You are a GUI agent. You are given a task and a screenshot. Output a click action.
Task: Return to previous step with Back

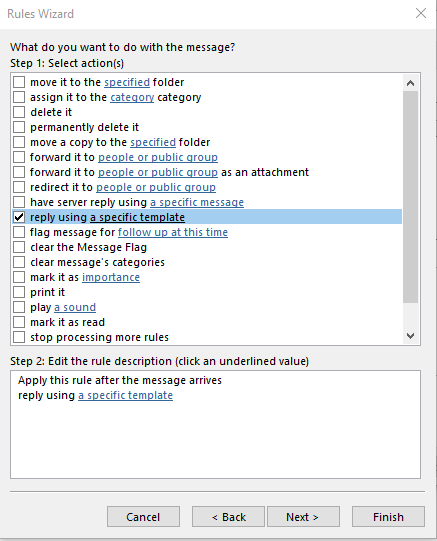click(x=228, y=517)
